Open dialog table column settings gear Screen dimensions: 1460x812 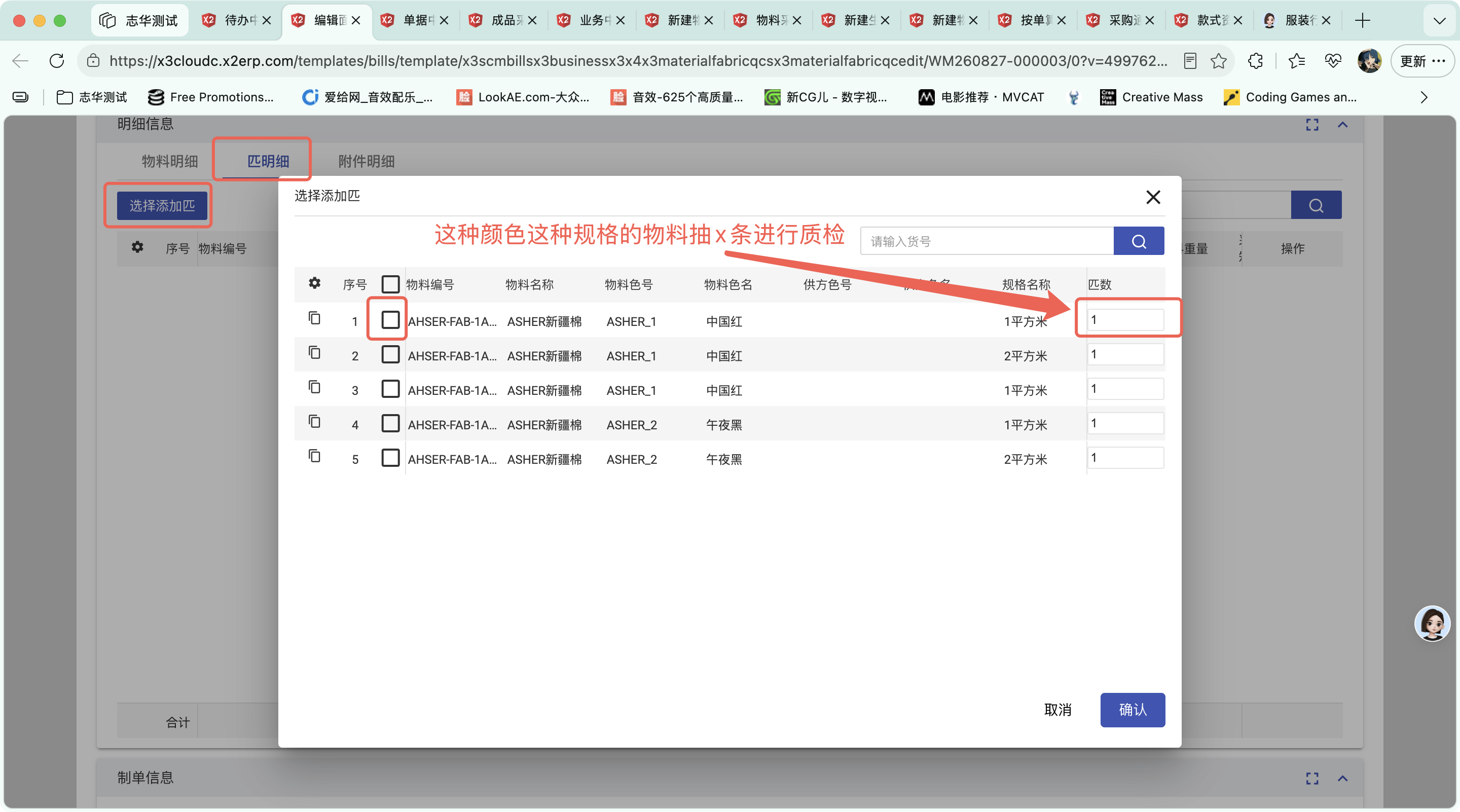pyautogui.click(x=314, y=283)
